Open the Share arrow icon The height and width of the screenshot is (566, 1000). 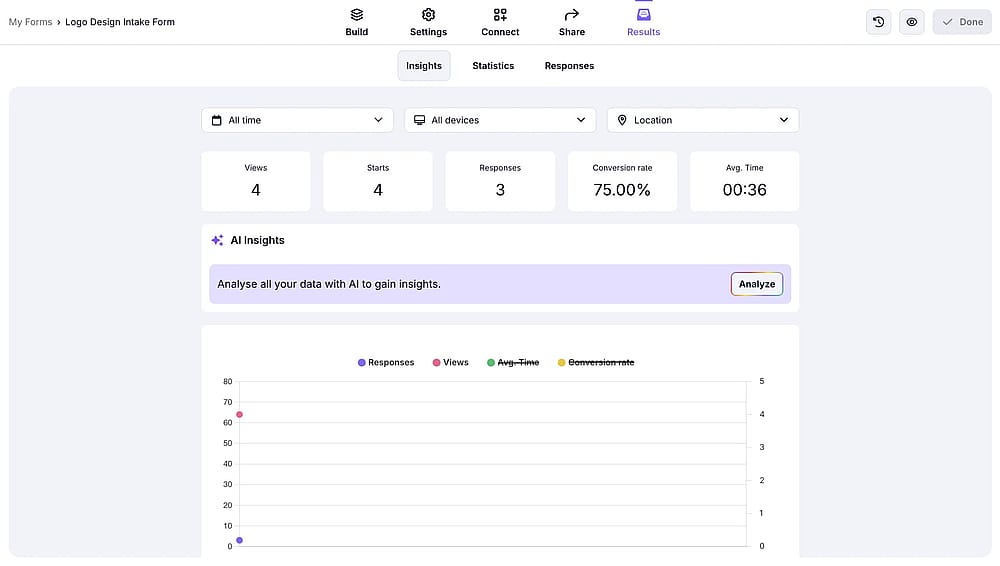click(571, 14)
